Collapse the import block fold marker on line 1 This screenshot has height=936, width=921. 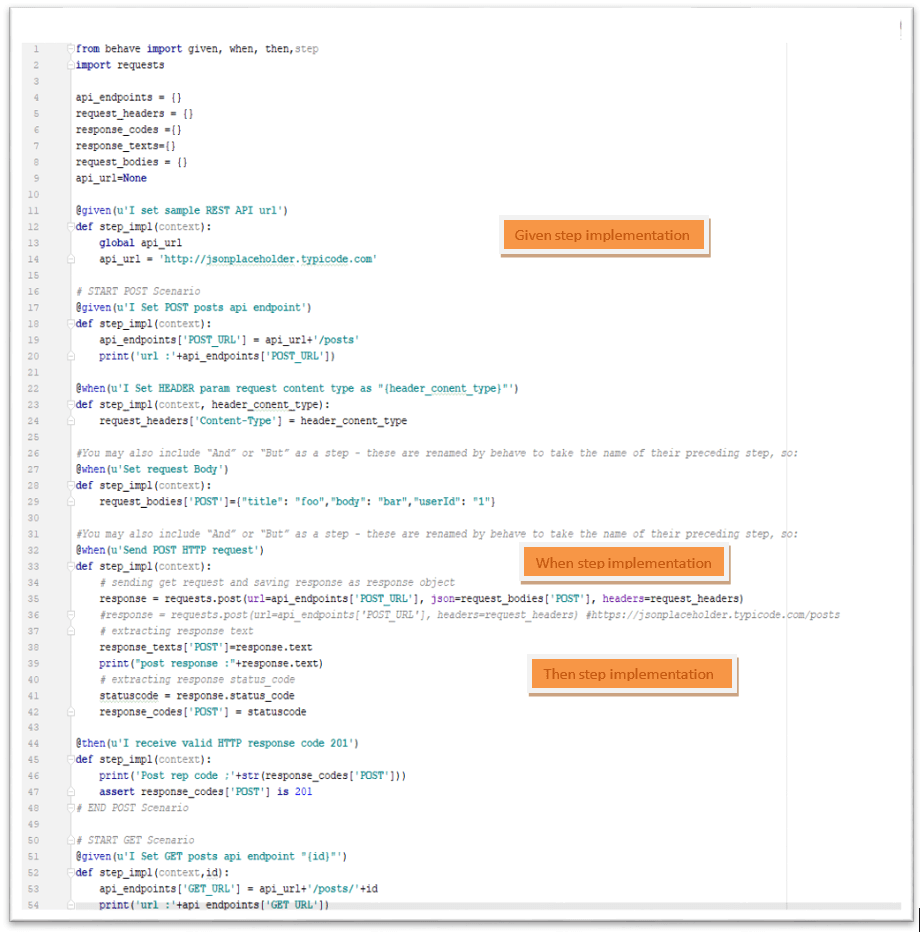pos(70,49)
